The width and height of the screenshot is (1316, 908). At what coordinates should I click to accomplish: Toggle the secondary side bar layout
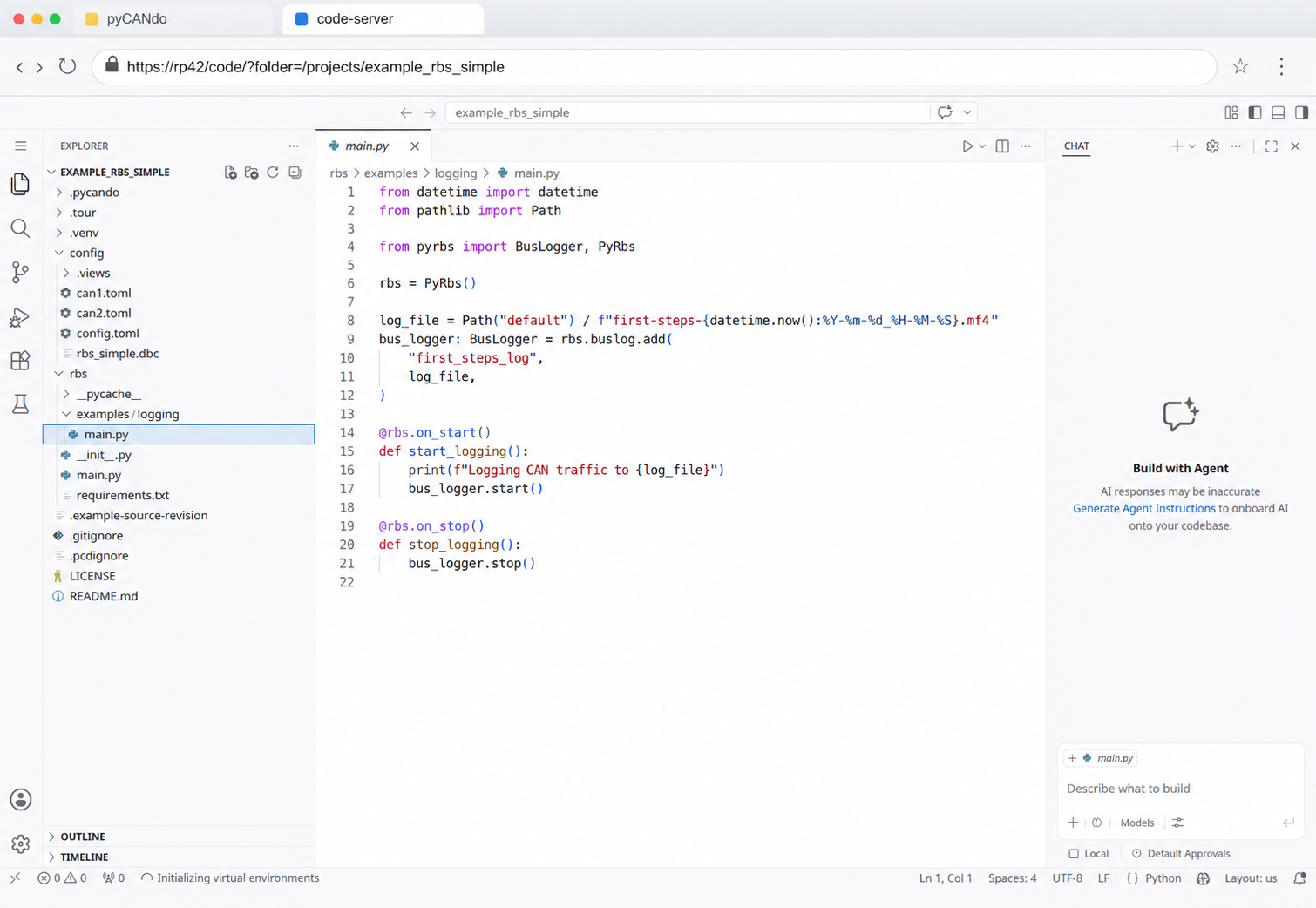[x=1302, y=112]
